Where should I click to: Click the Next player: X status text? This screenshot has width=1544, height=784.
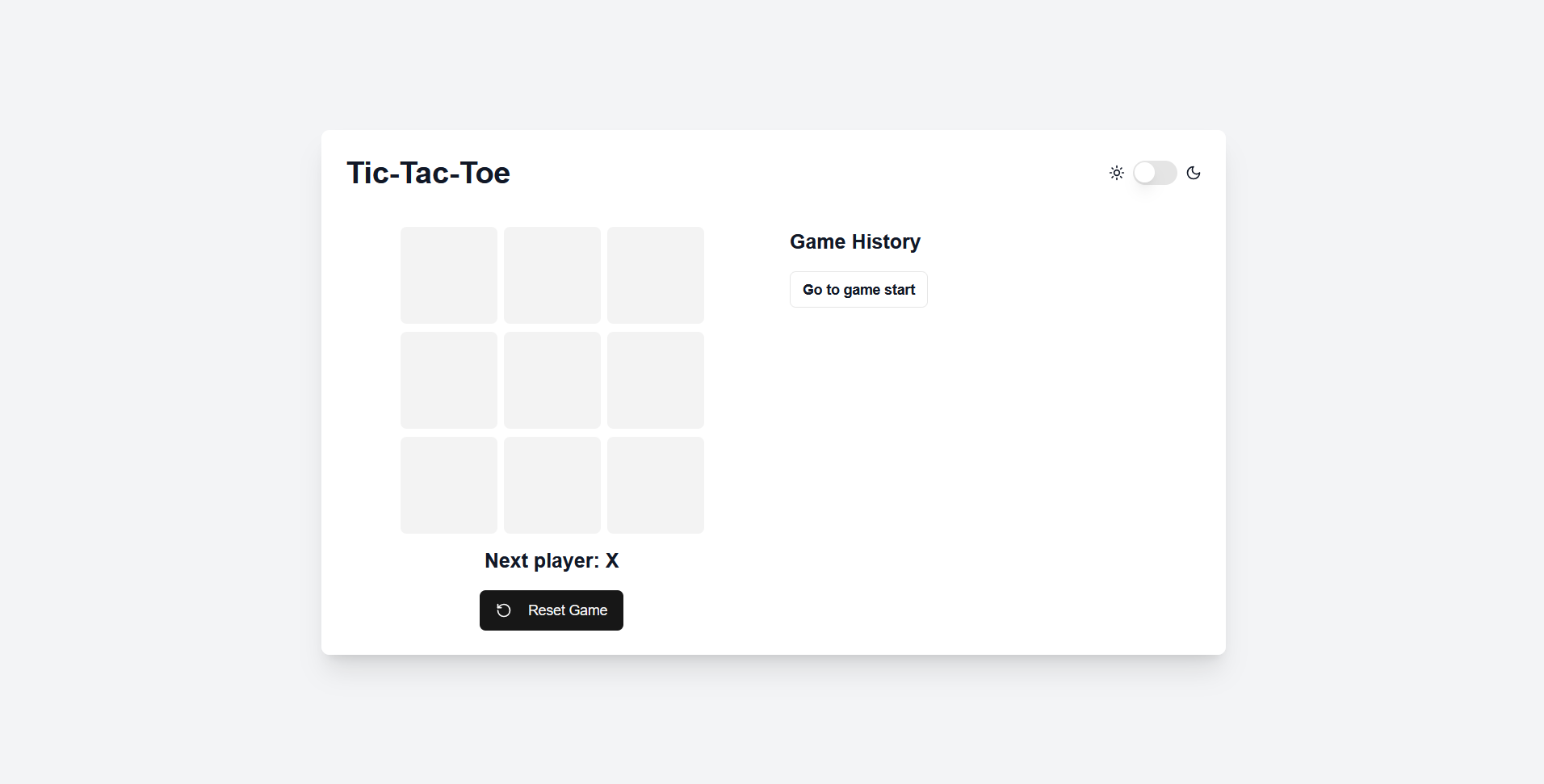[552, 560]
